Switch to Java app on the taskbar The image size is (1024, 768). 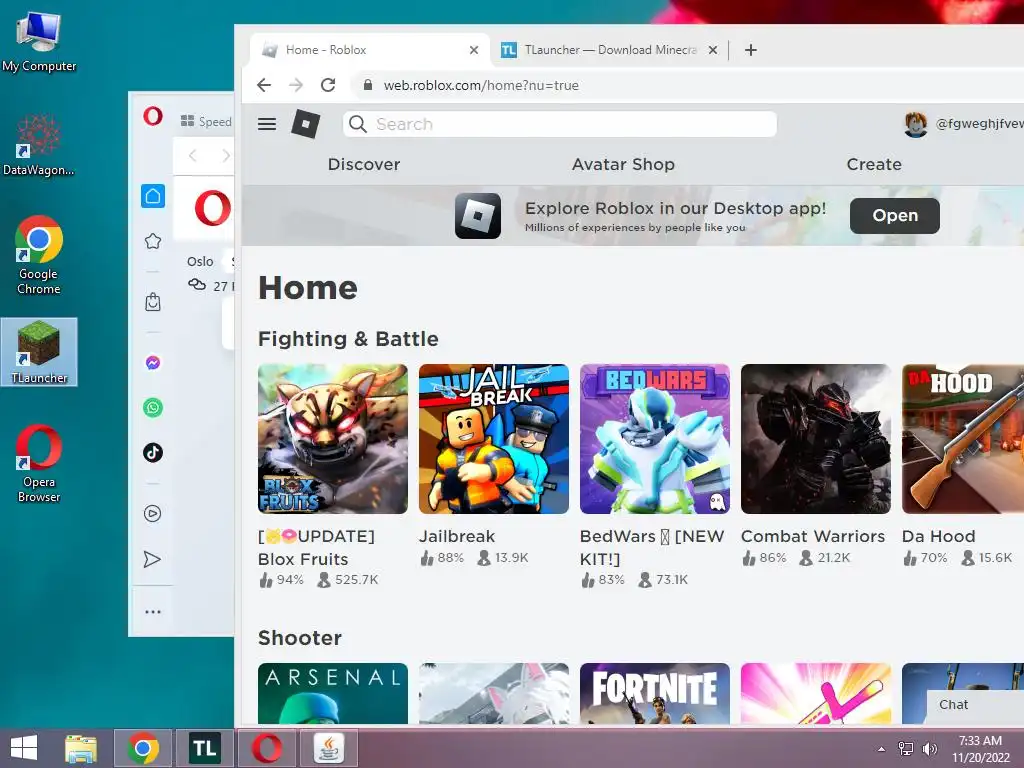[x=329, y=748]
